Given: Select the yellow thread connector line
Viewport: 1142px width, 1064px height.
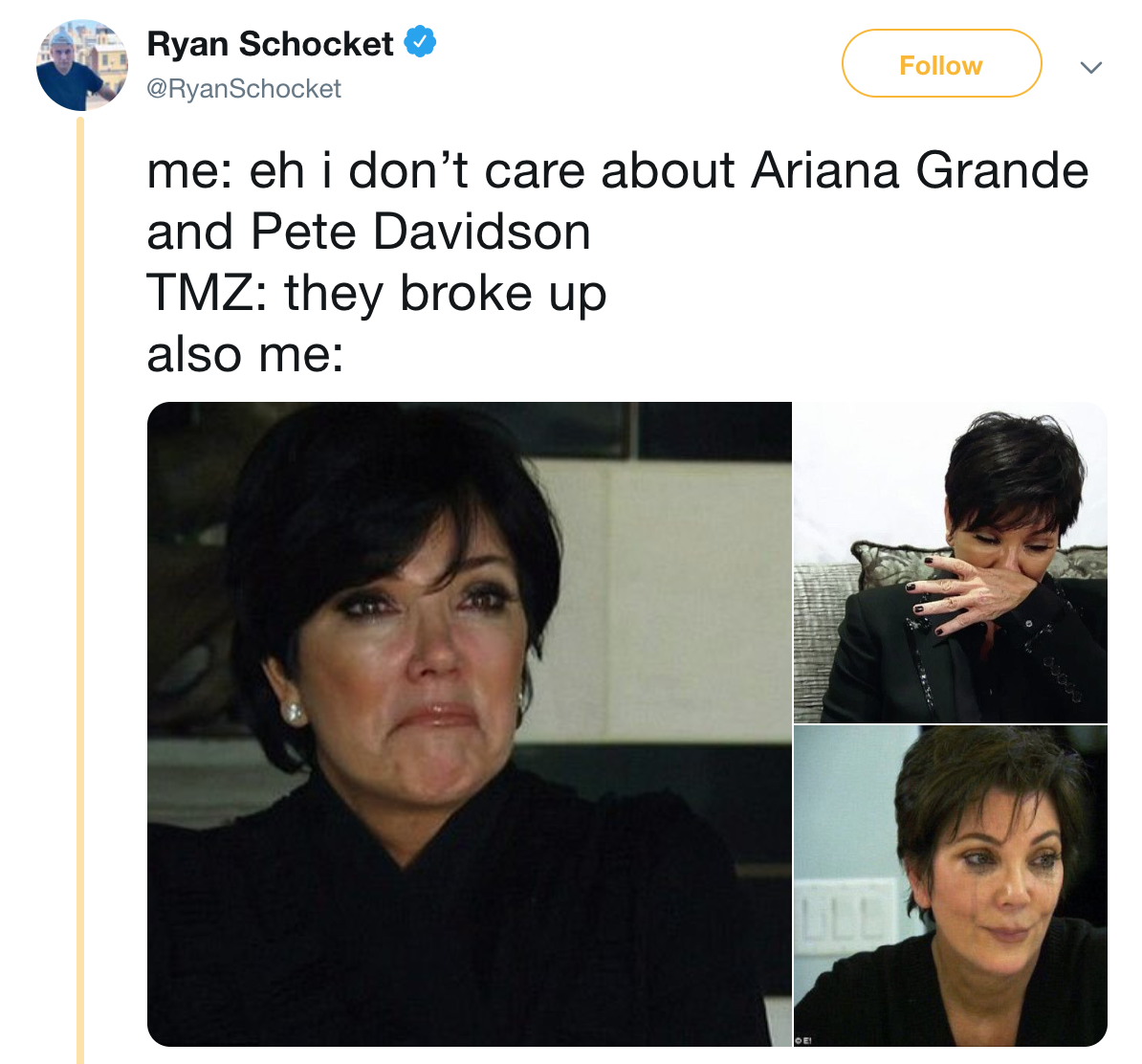Looking at the screenshot, I should pos(81,590).
